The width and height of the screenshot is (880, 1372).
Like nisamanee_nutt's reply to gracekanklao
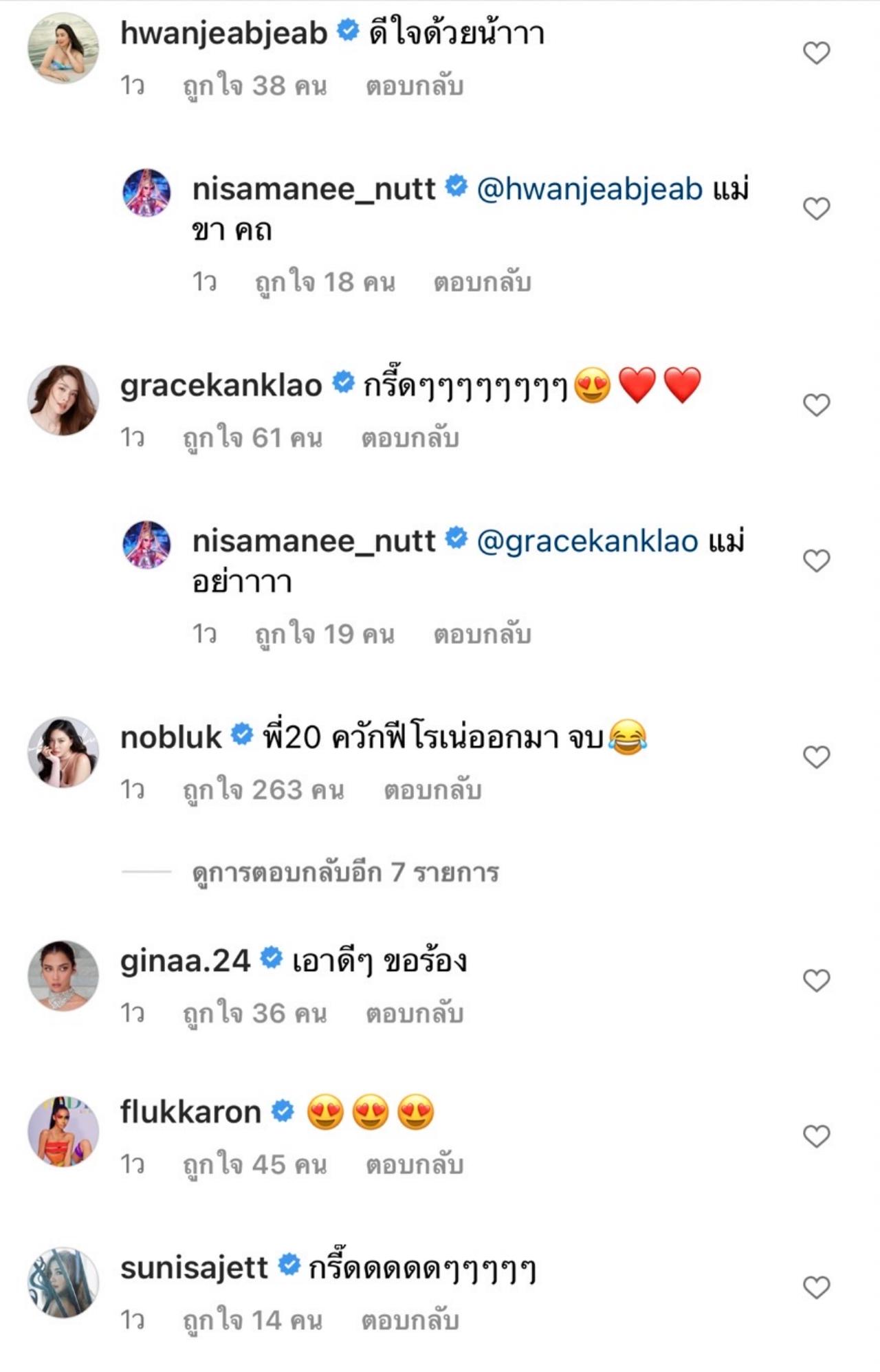[x=817, y=561]
